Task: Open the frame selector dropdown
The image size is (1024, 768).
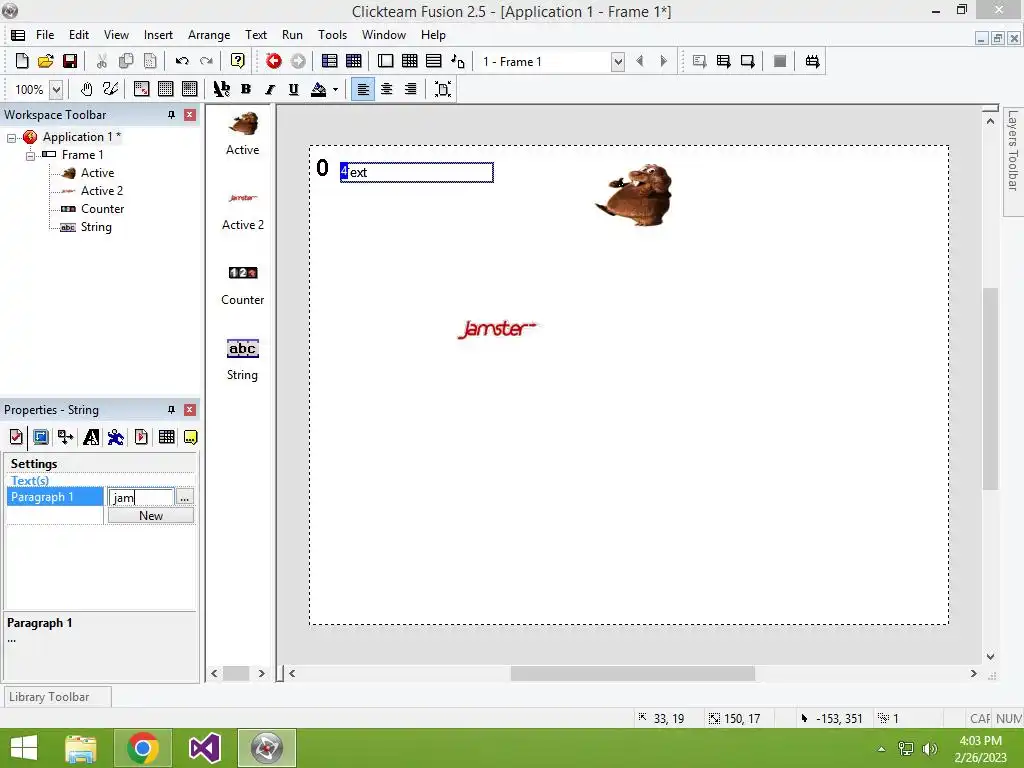Action: coord(617,62)
